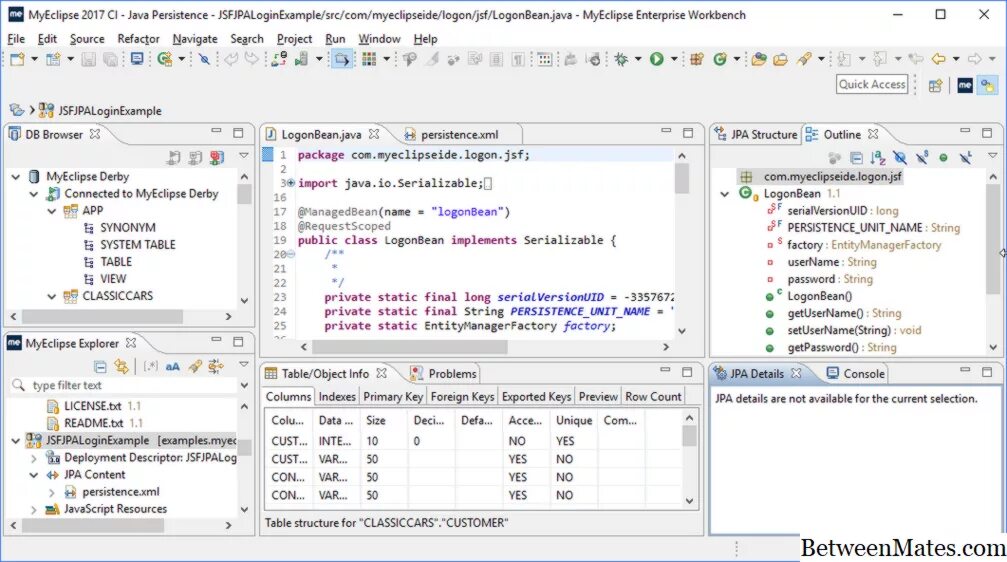Select 'SYSTEM TABLE' in DB Browser tree

click(x=137, y=245)
